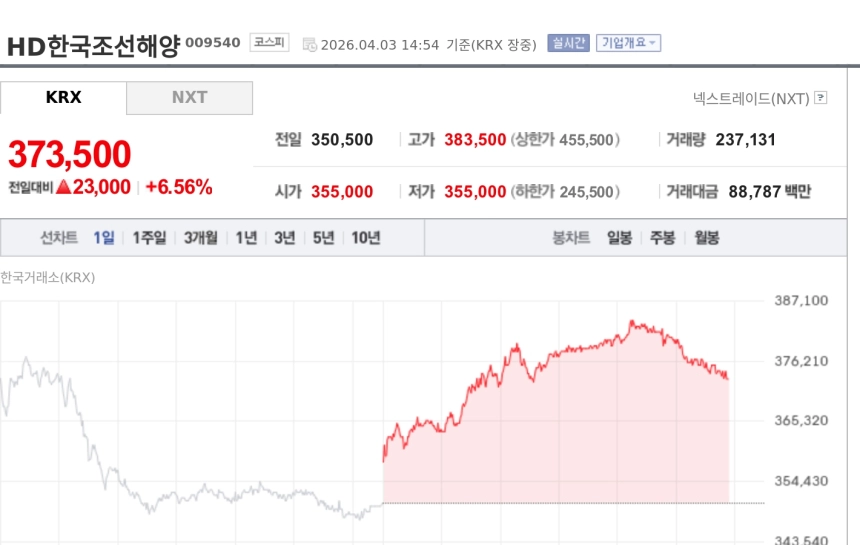
Task: Click the HD한국조선해양 stock name
Action: 93,46
